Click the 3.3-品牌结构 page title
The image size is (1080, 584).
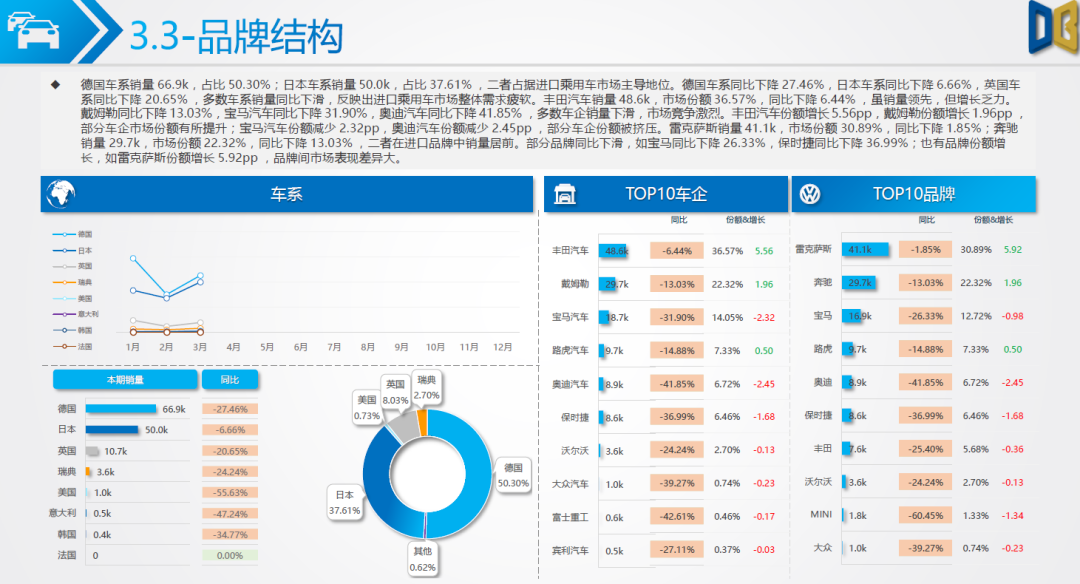click(236, 36)
